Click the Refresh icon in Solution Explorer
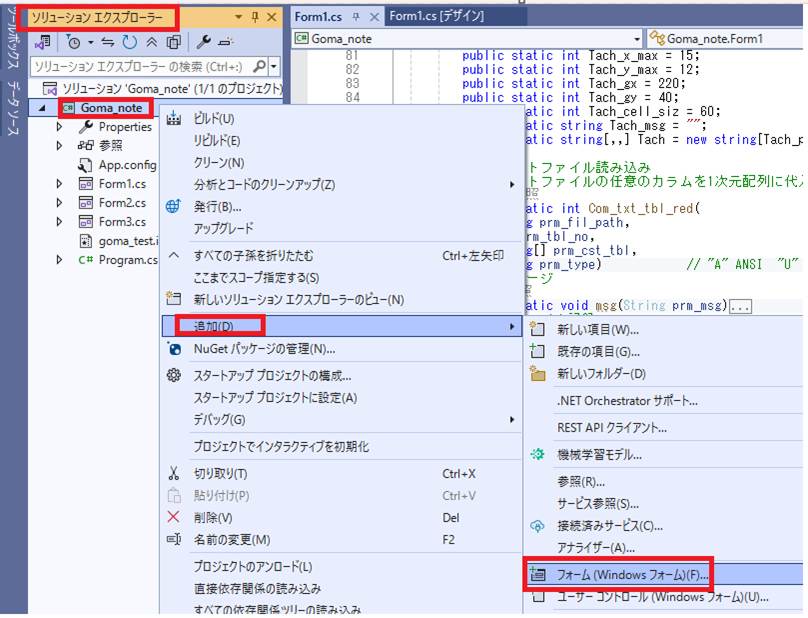Viewport: 808px width, 618px height. [x=130, y=42]
